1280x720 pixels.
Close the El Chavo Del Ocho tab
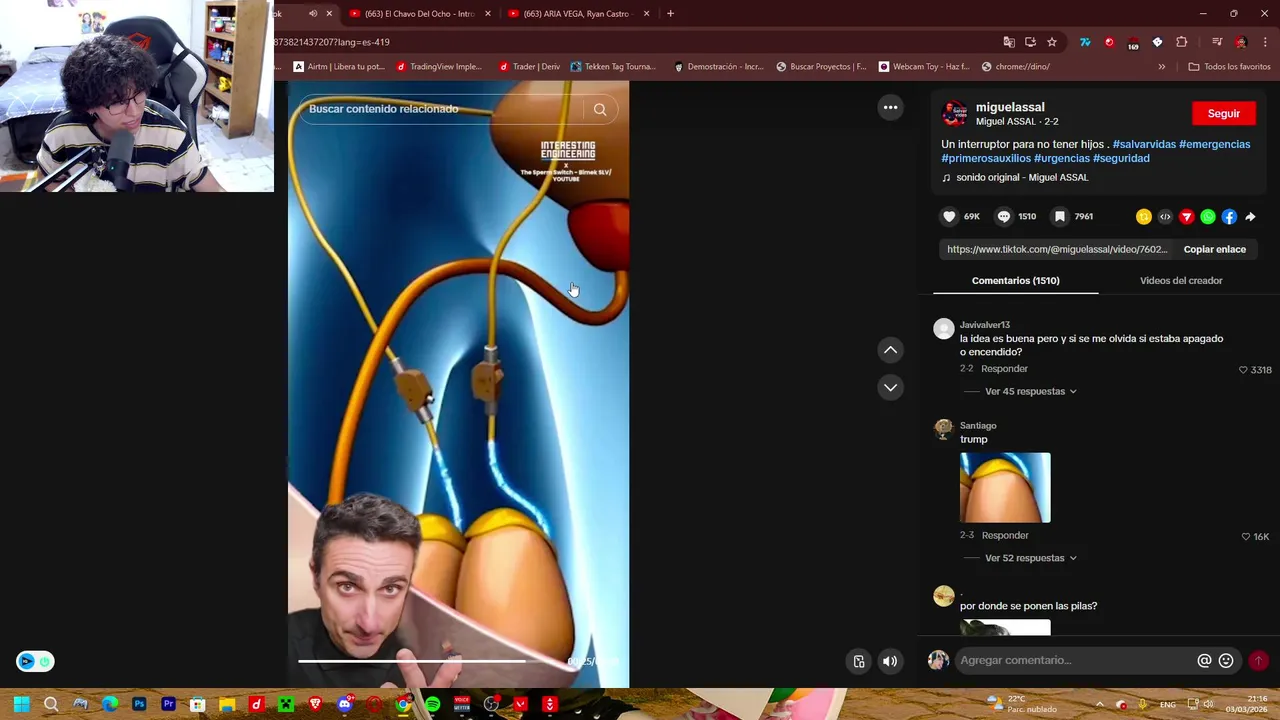pos(487,14)
